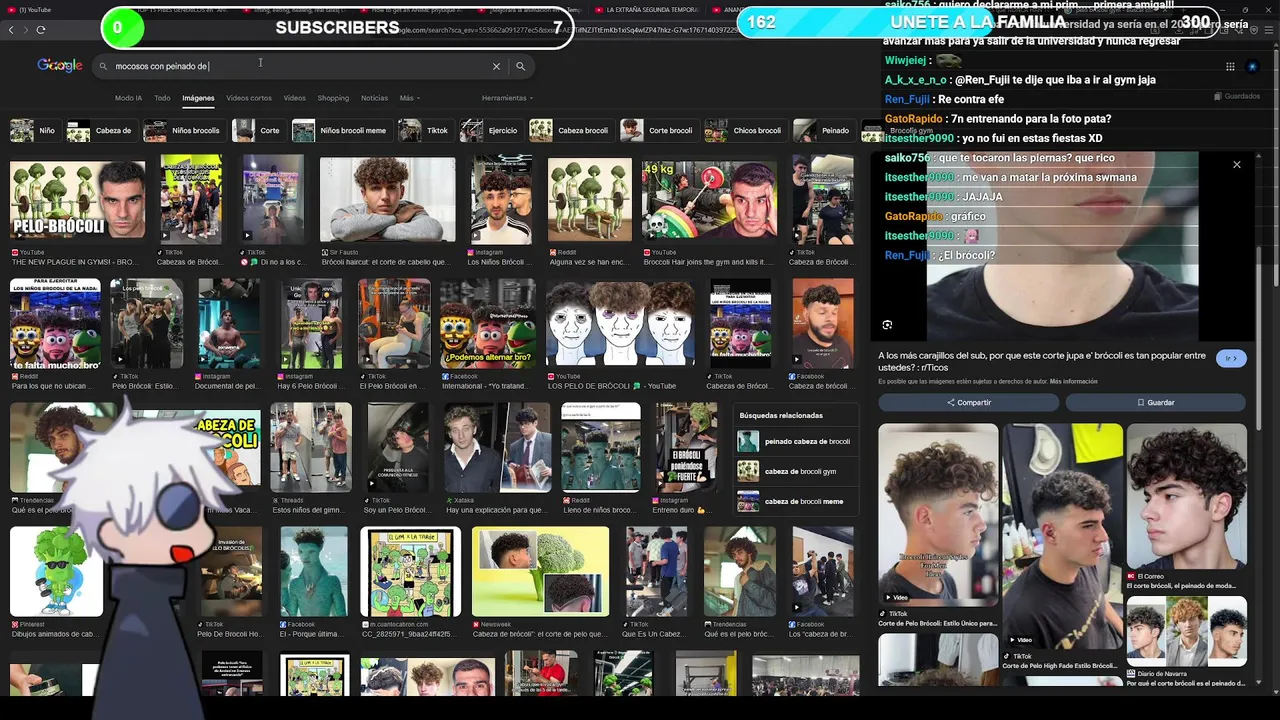Switch to LA EXTRAÑA SEGUNDA TEMPORADA browser tab

click(650, 10)
